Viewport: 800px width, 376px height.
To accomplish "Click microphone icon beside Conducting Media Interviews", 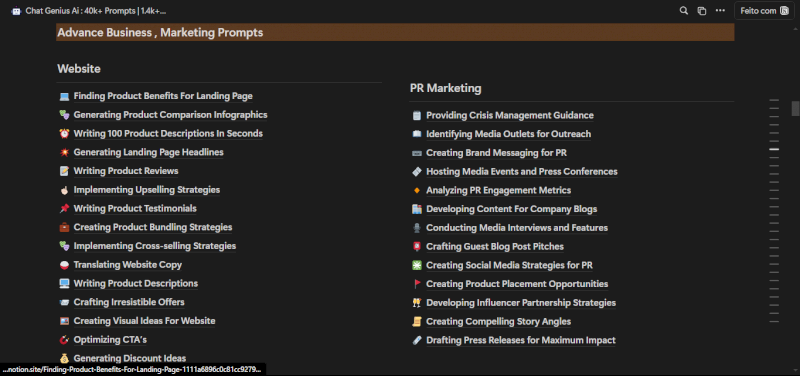I will pos(416,228).
